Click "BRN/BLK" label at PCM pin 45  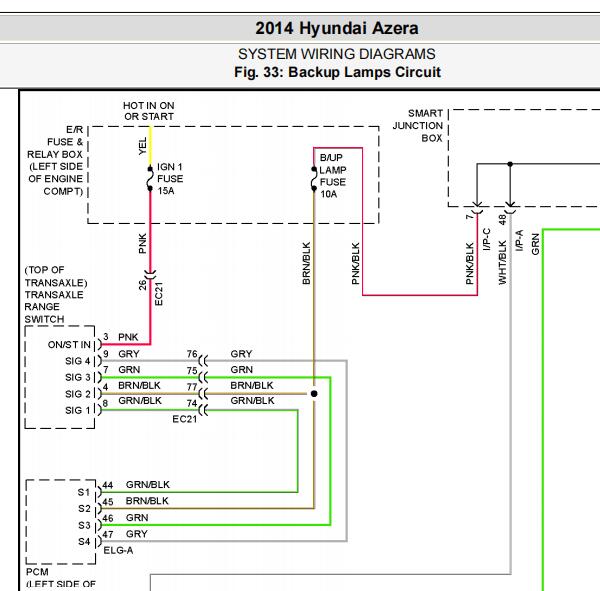coord(147,501)
